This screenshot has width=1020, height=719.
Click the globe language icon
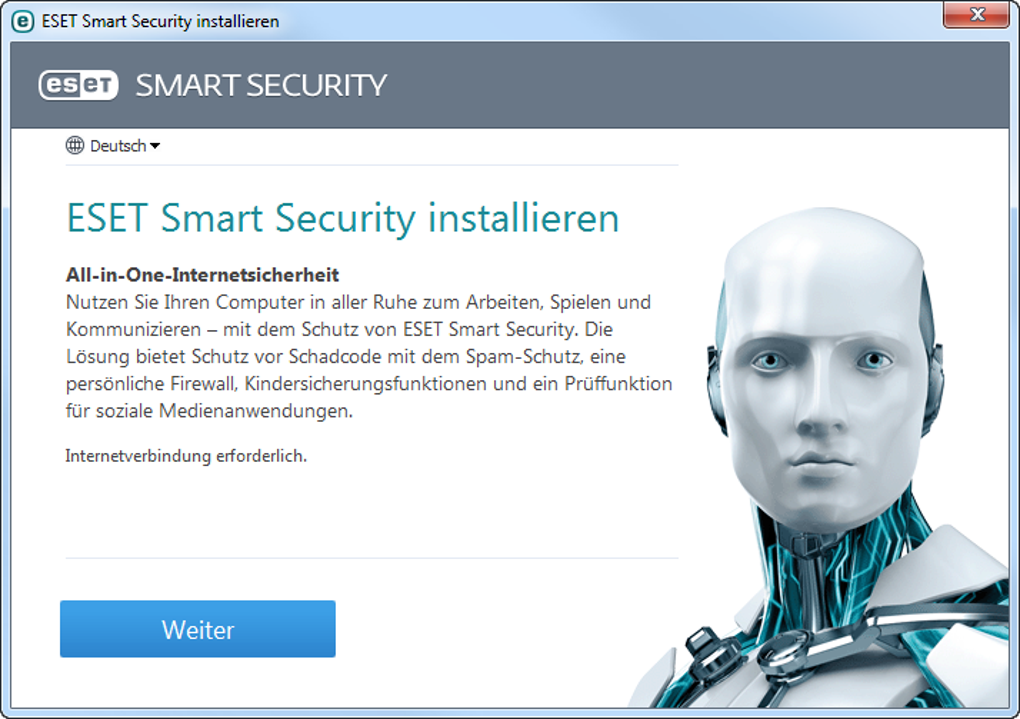tap(75, 145)
